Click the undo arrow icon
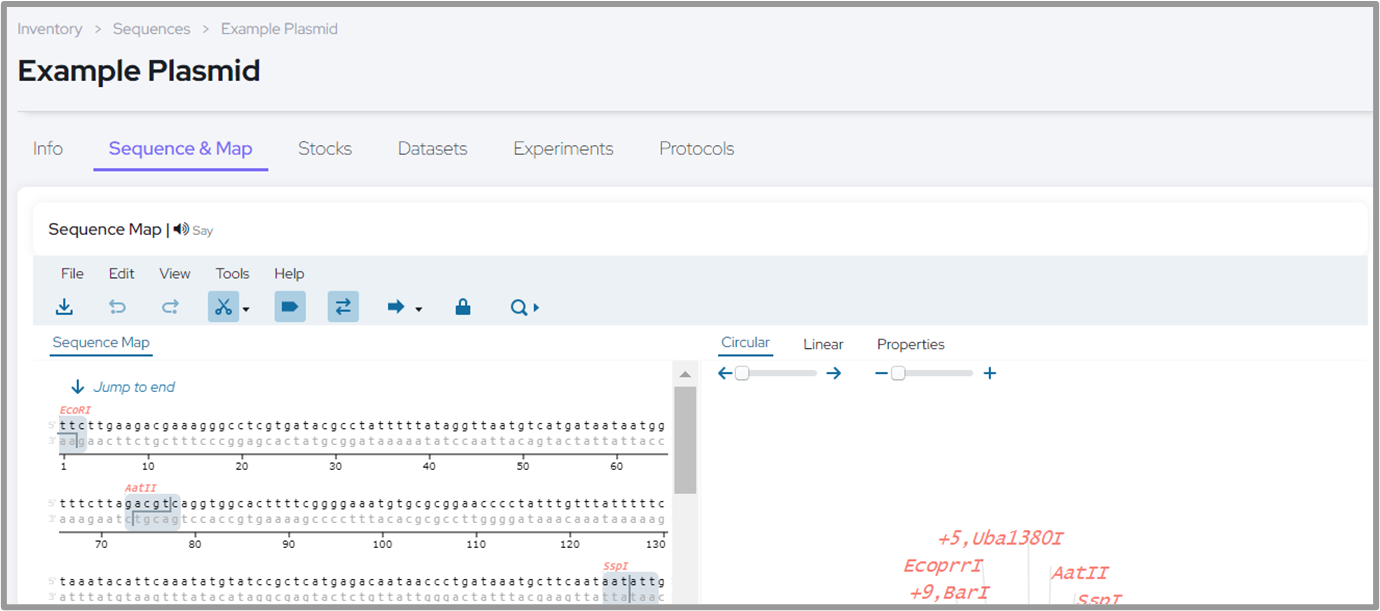This screenshot has height=611, width=1380. [117, 307]
